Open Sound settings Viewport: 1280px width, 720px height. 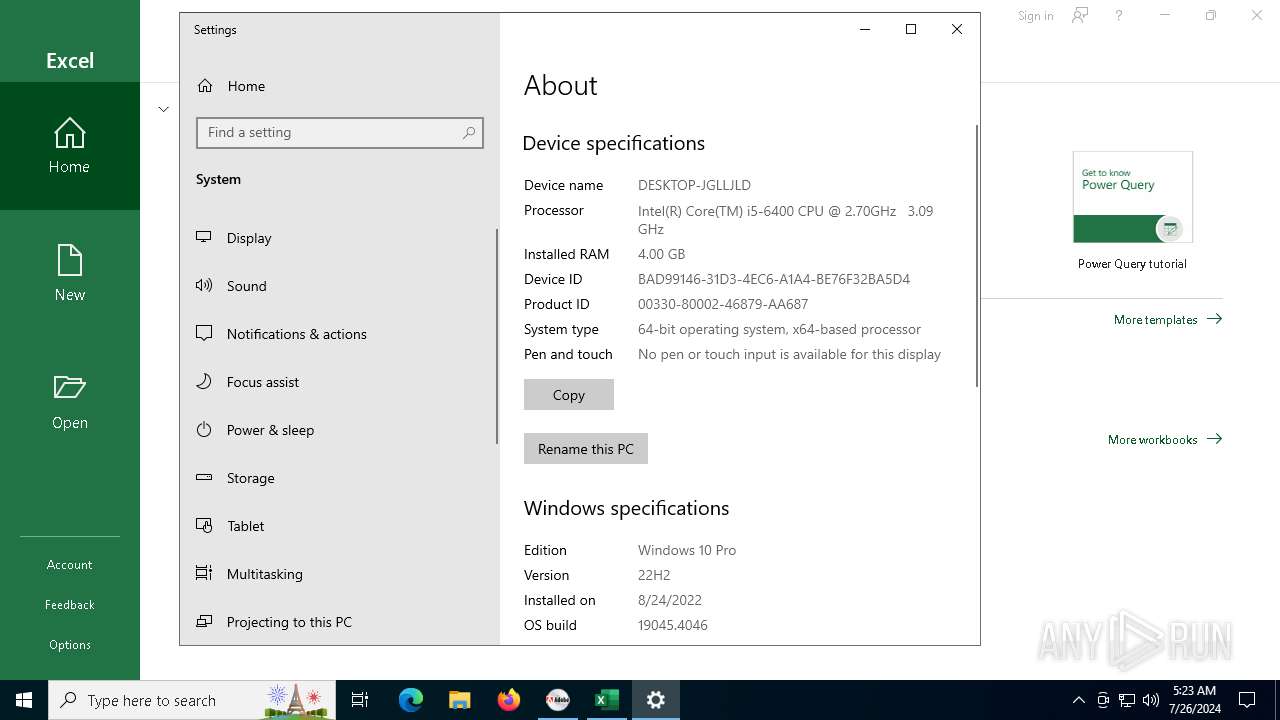coord(338,286)
